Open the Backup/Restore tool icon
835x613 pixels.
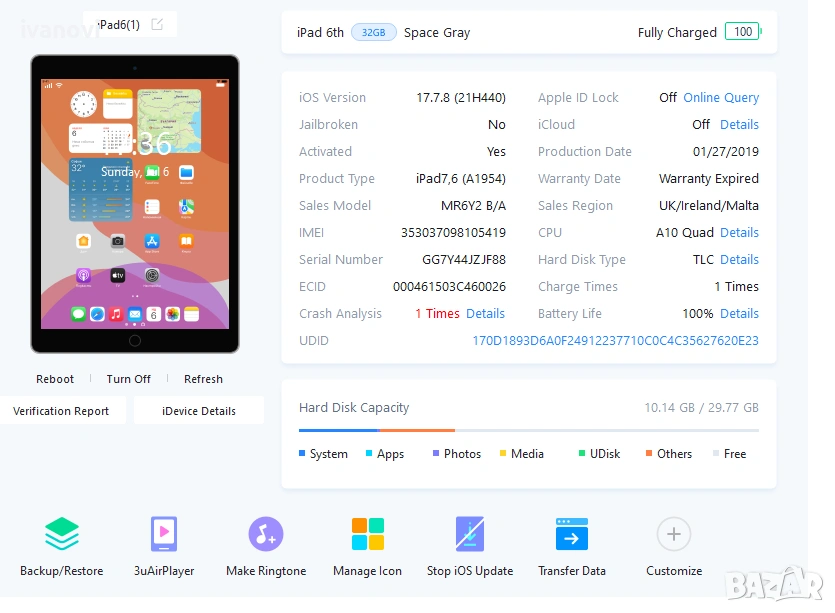pyautogui.click(x=62, y=534)
